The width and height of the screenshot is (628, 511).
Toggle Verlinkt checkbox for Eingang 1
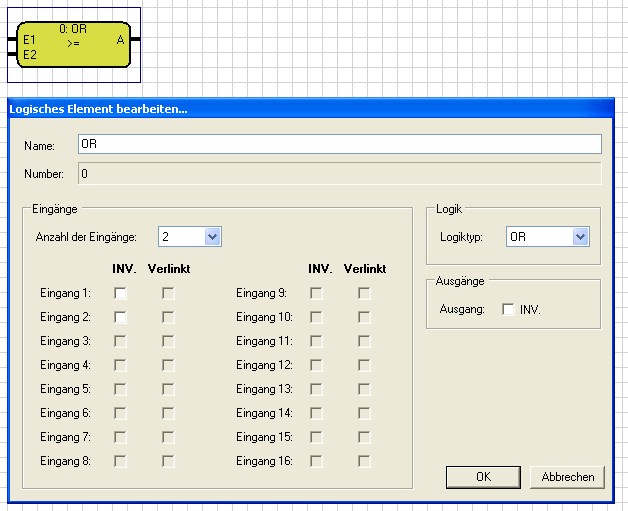tap(168, 293)
